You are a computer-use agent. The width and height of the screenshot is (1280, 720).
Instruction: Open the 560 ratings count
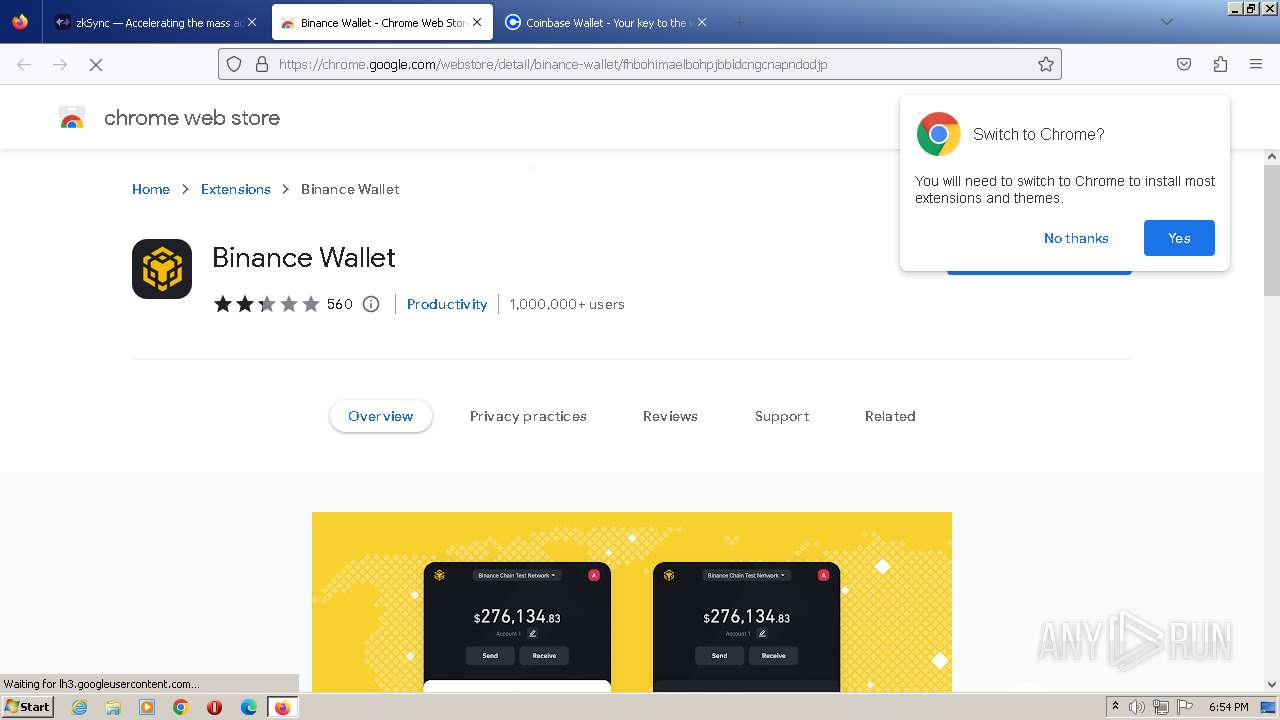340,304
